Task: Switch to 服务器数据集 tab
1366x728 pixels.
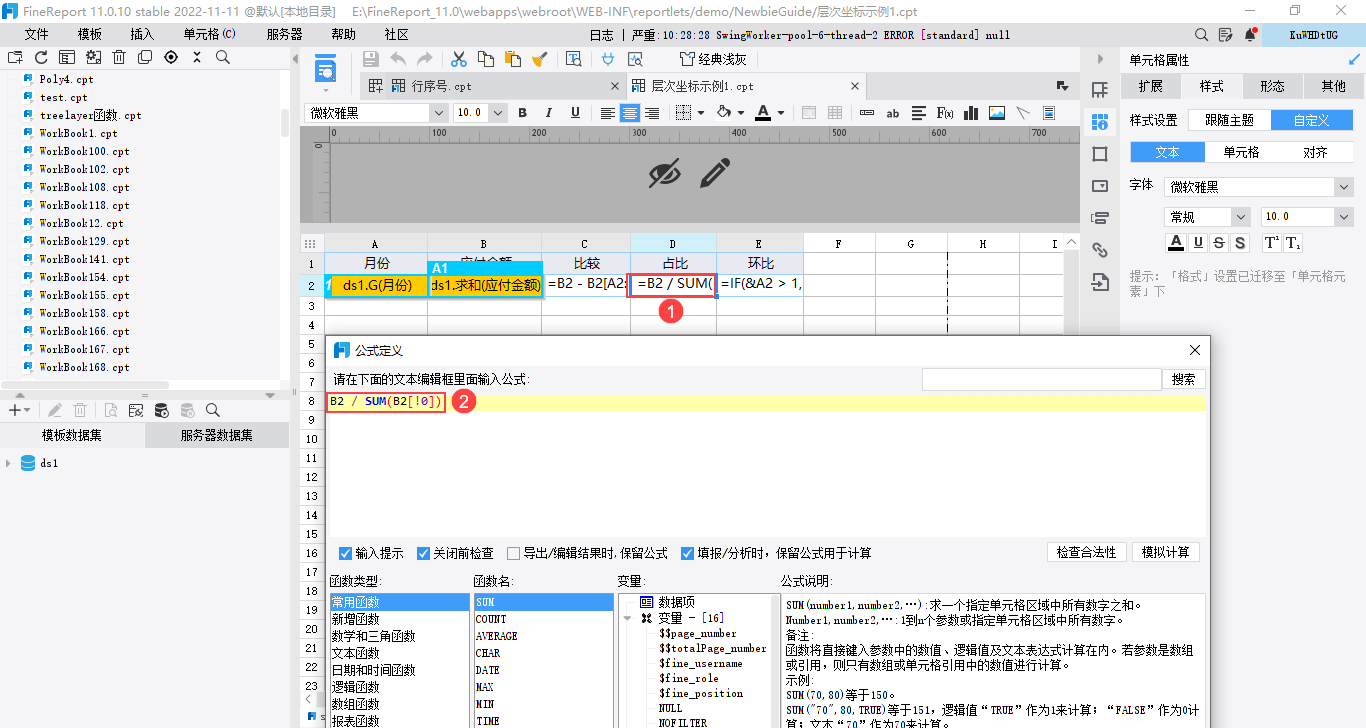Action: click(x=217, y=435)
